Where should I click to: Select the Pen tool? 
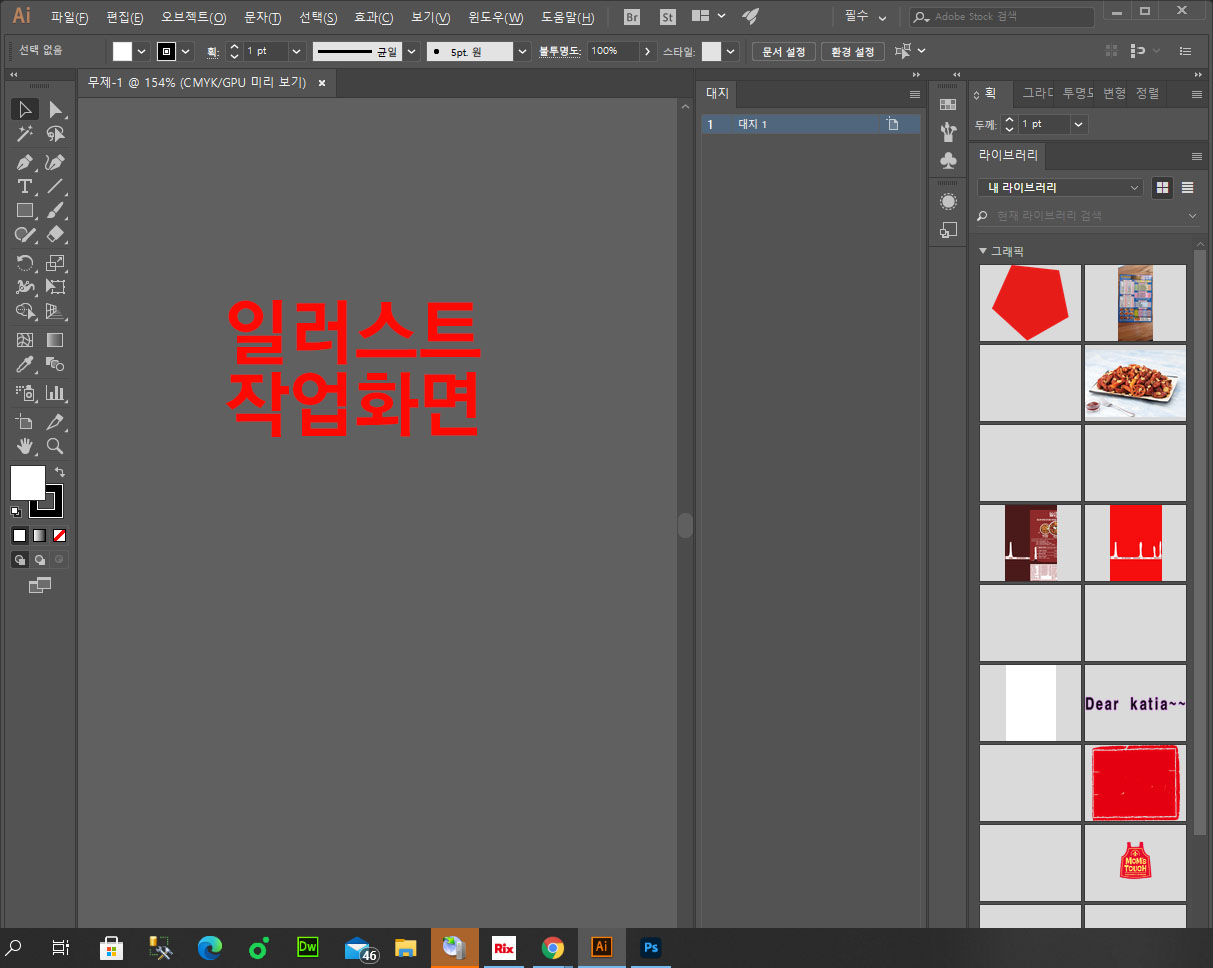coord(25,162)
